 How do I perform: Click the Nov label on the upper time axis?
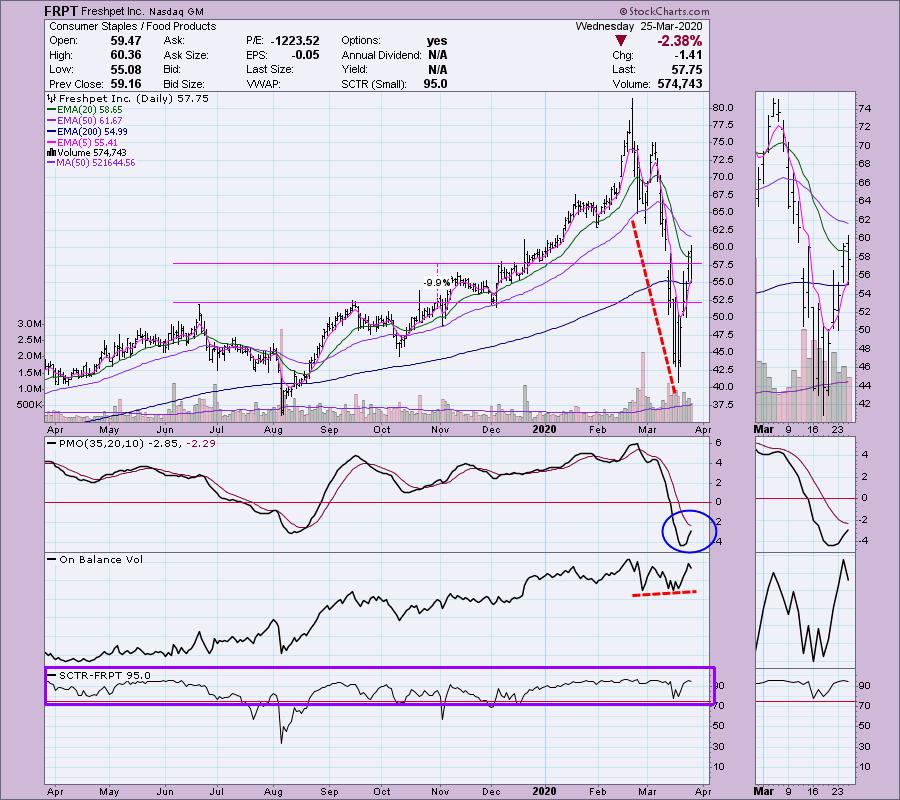[440, 429]
